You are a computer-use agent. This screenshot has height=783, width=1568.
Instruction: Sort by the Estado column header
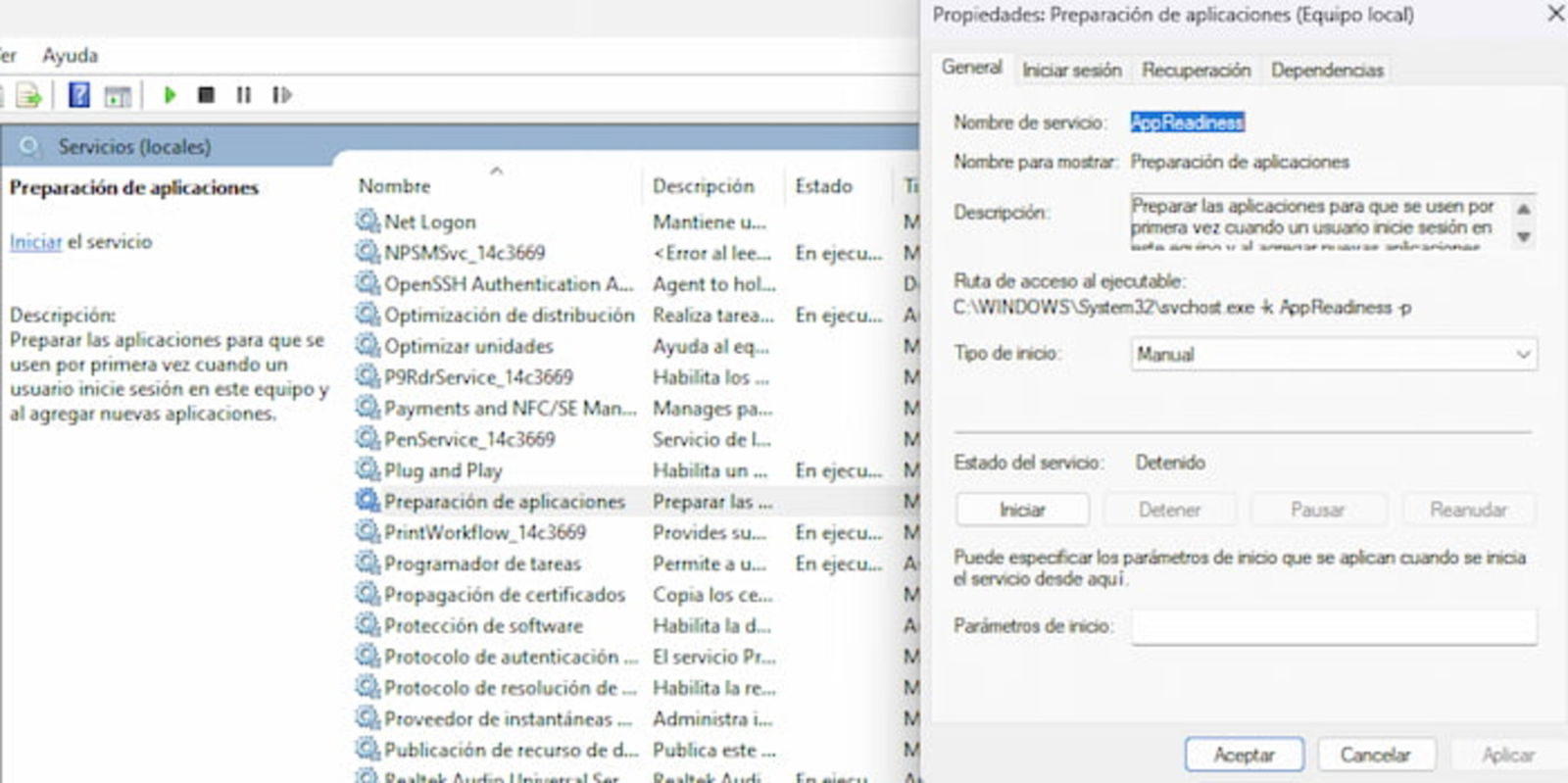[x=823, y=185]
